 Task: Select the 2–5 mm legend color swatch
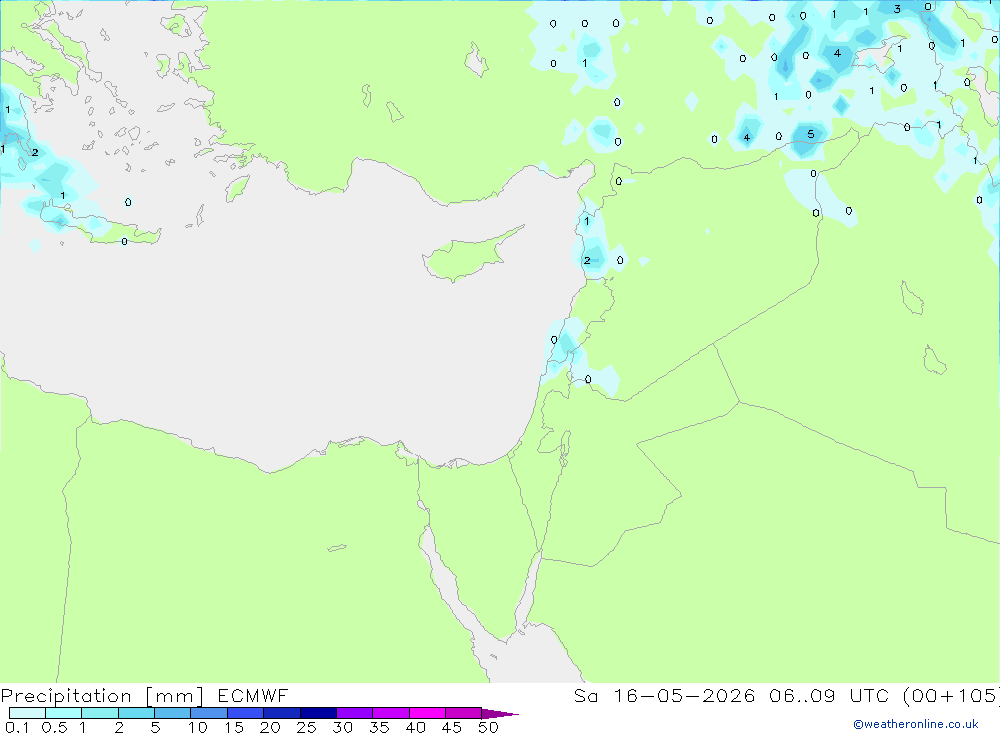136,713
